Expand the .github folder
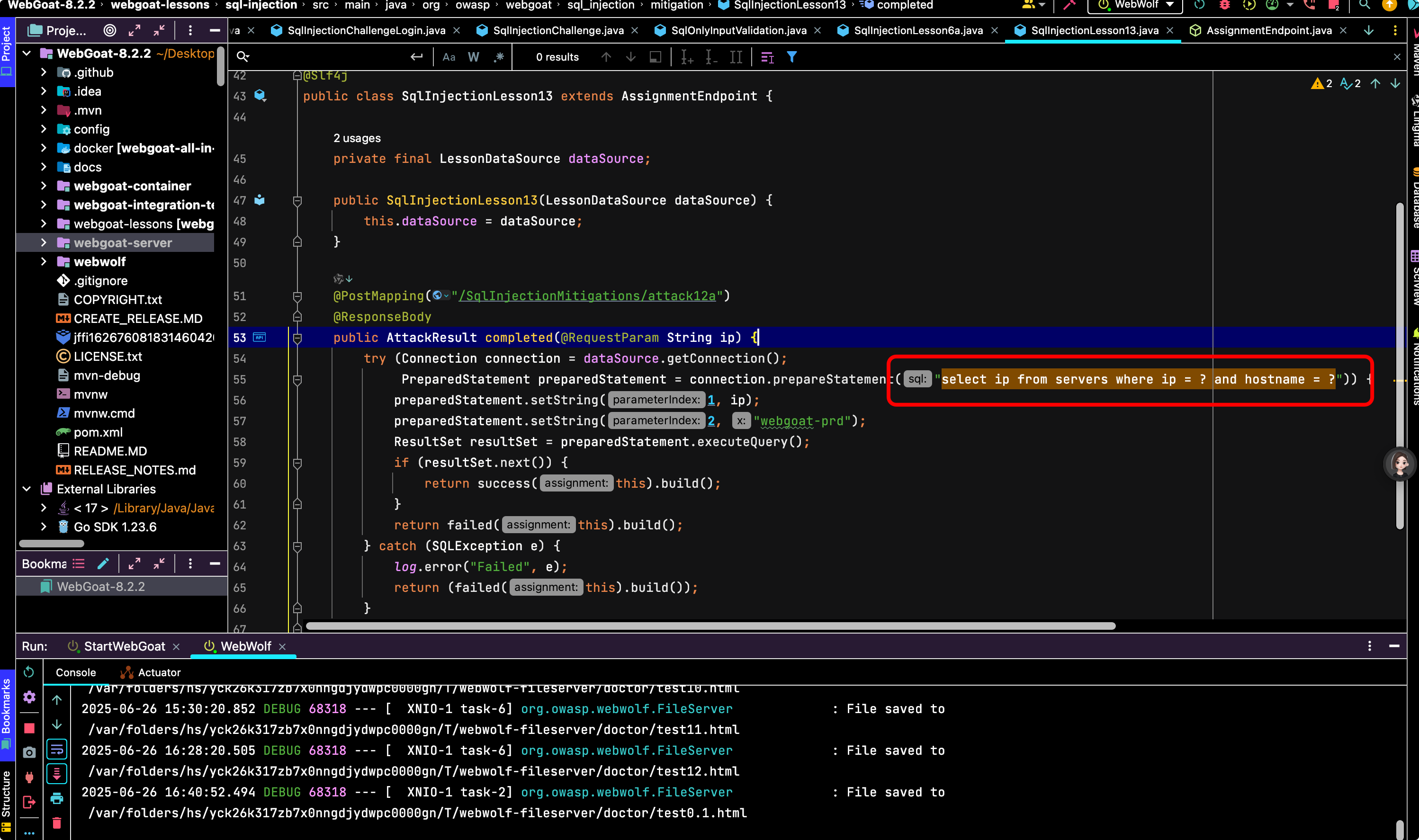The width and height of the screenshot is (1419, 840). click(44, 72)
